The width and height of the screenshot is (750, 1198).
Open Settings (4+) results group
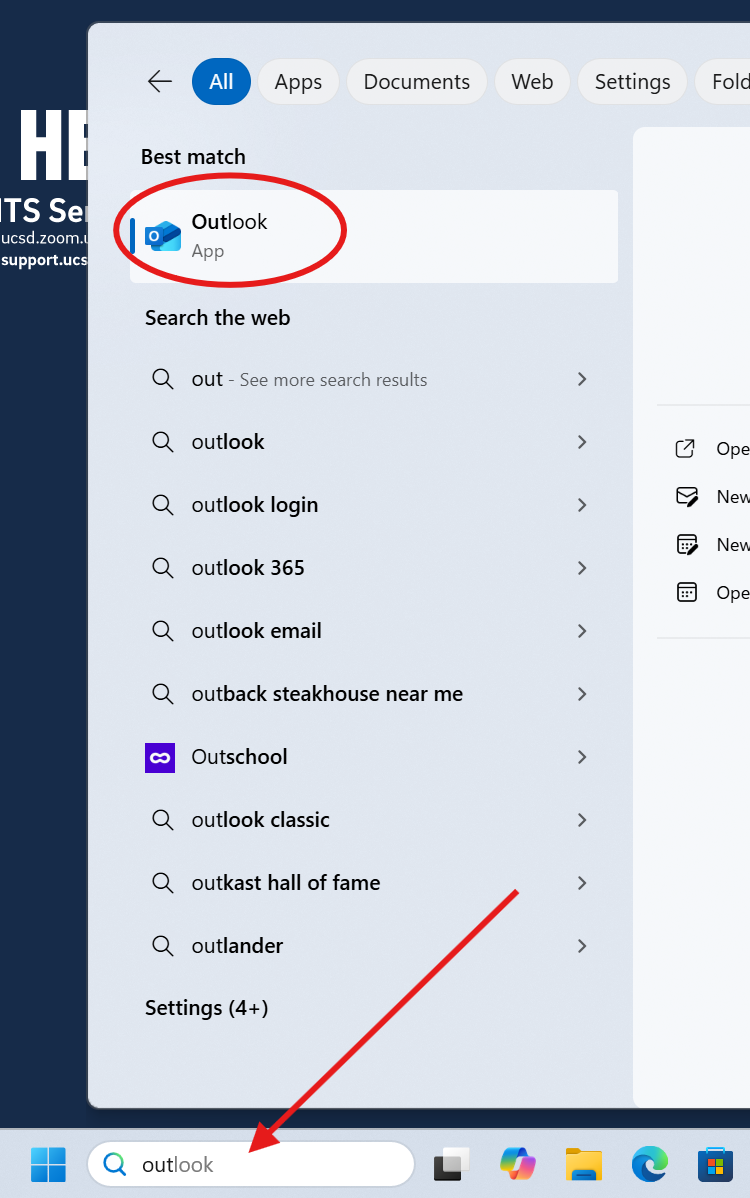207,1008
